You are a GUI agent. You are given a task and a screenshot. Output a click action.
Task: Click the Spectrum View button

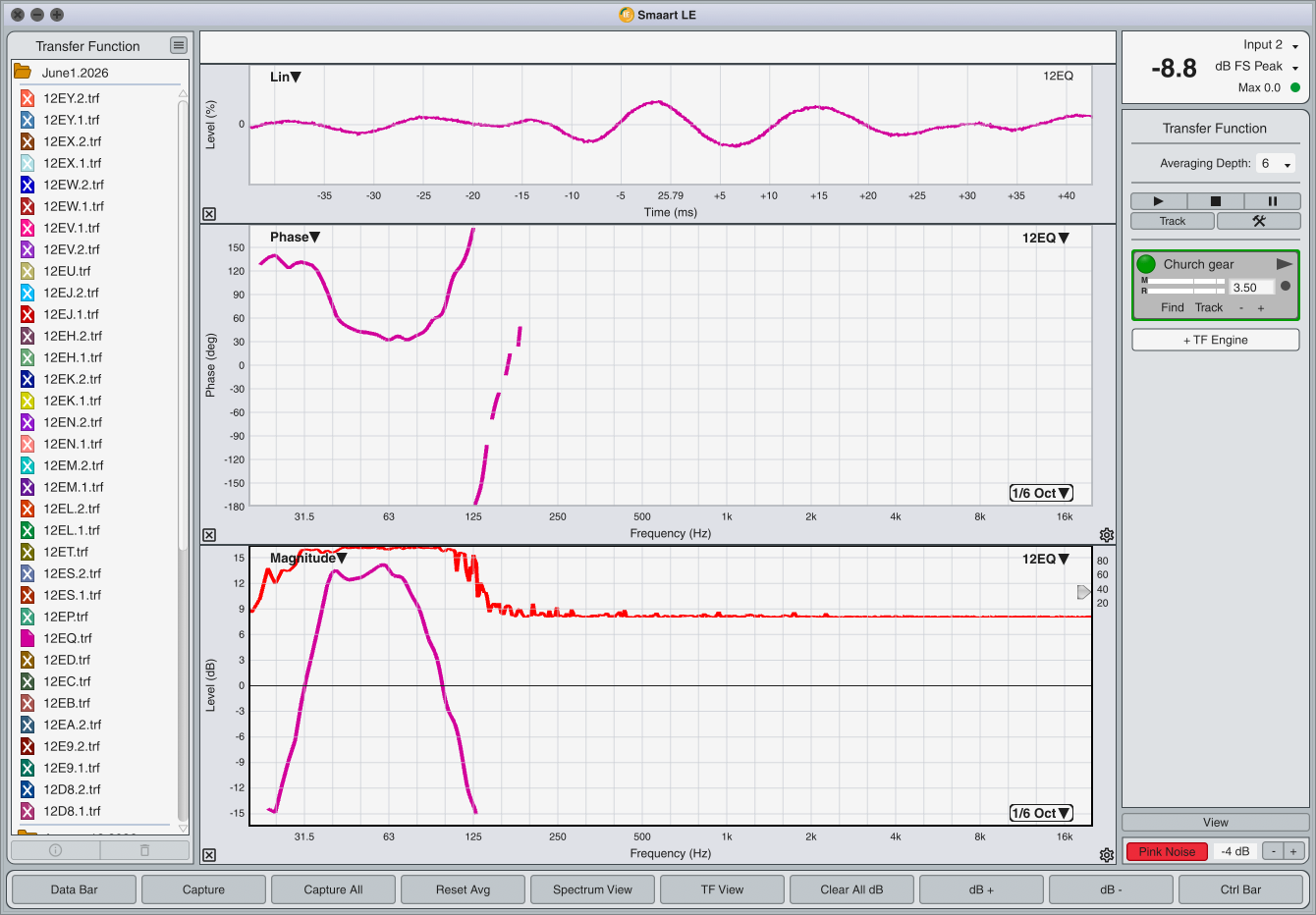click(x=592, y=889)
